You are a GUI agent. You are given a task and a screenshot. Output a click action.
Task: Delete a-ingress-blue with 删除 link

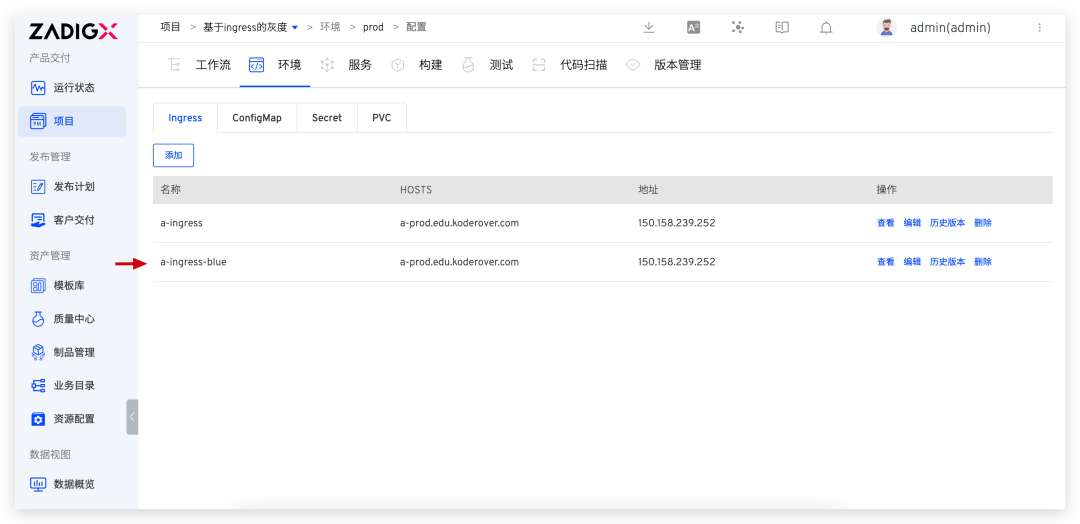[983, 262]
